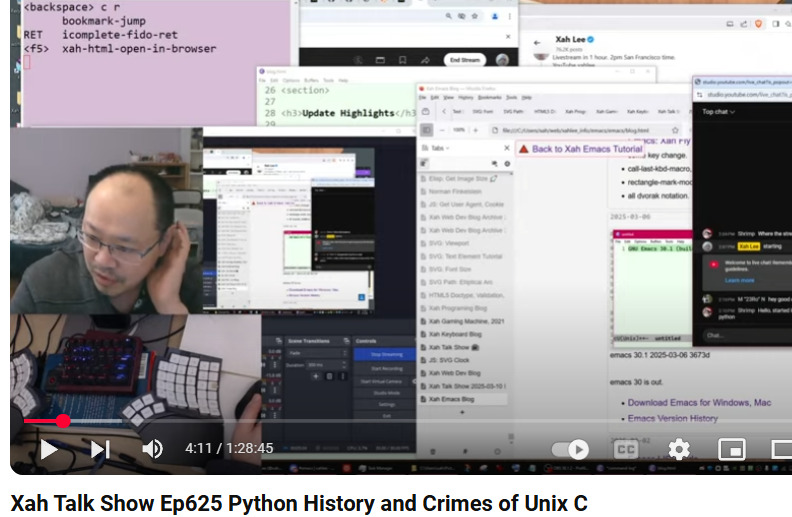Select Xah Emacs Blog tab in sidebar
This screenshot has height=517, width=792.
click(463, 399)
